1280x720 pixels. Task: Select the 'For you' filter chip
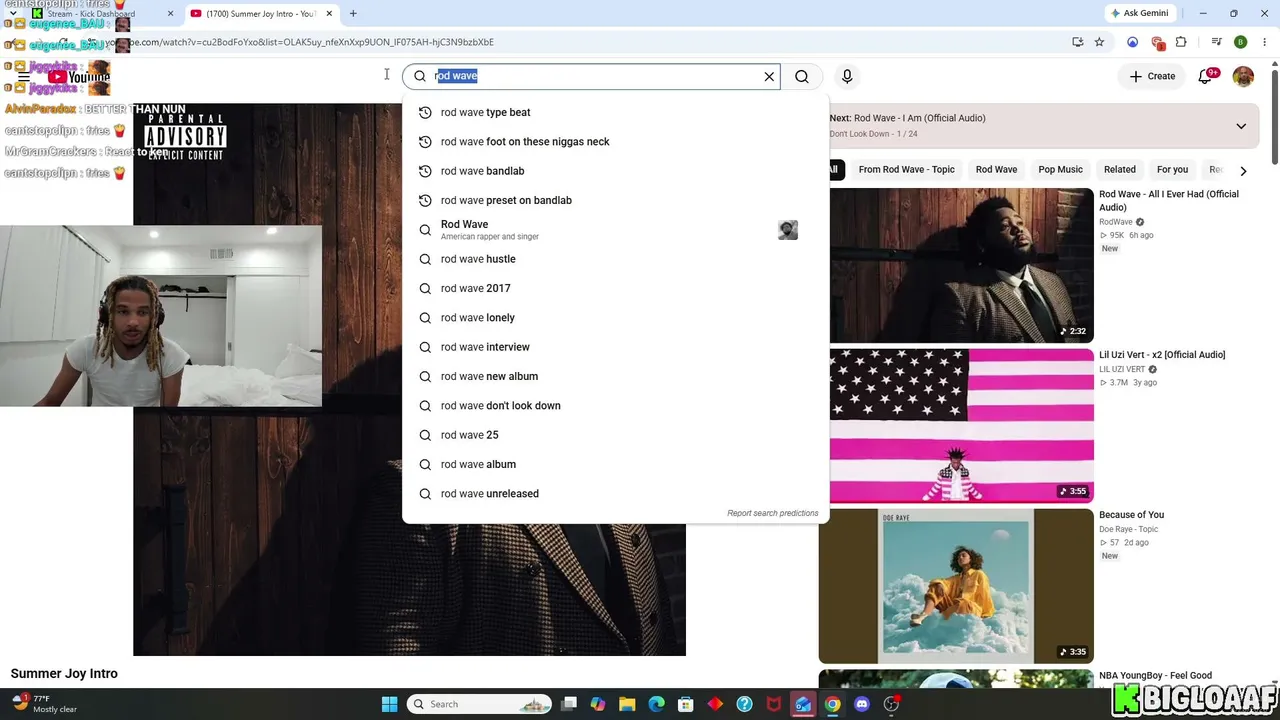click(1172, 170)
